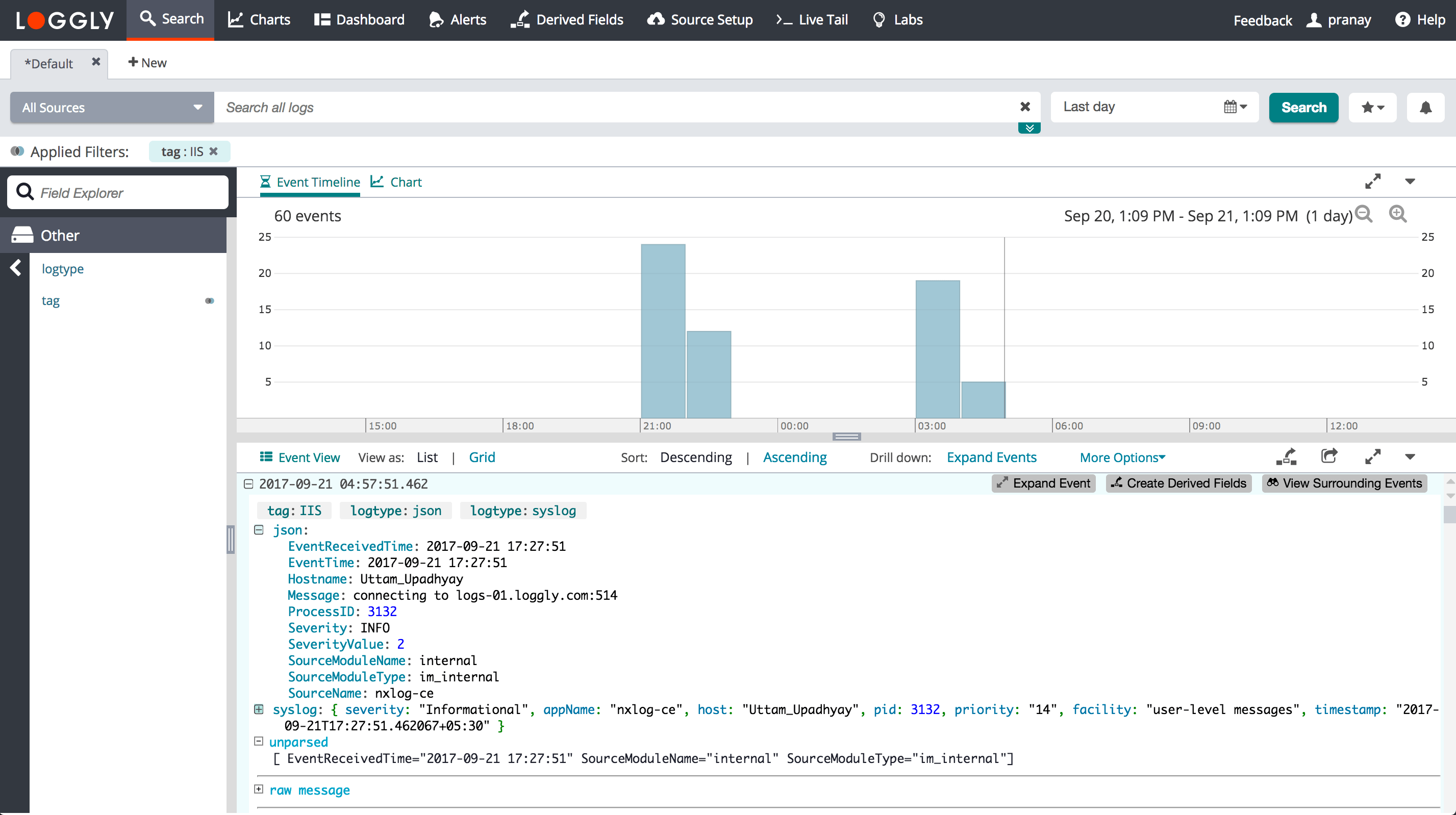Toggle the Applied Filters switch
Screen dimensions: 1456x815
pyautogui.click(x=17, y=151)
